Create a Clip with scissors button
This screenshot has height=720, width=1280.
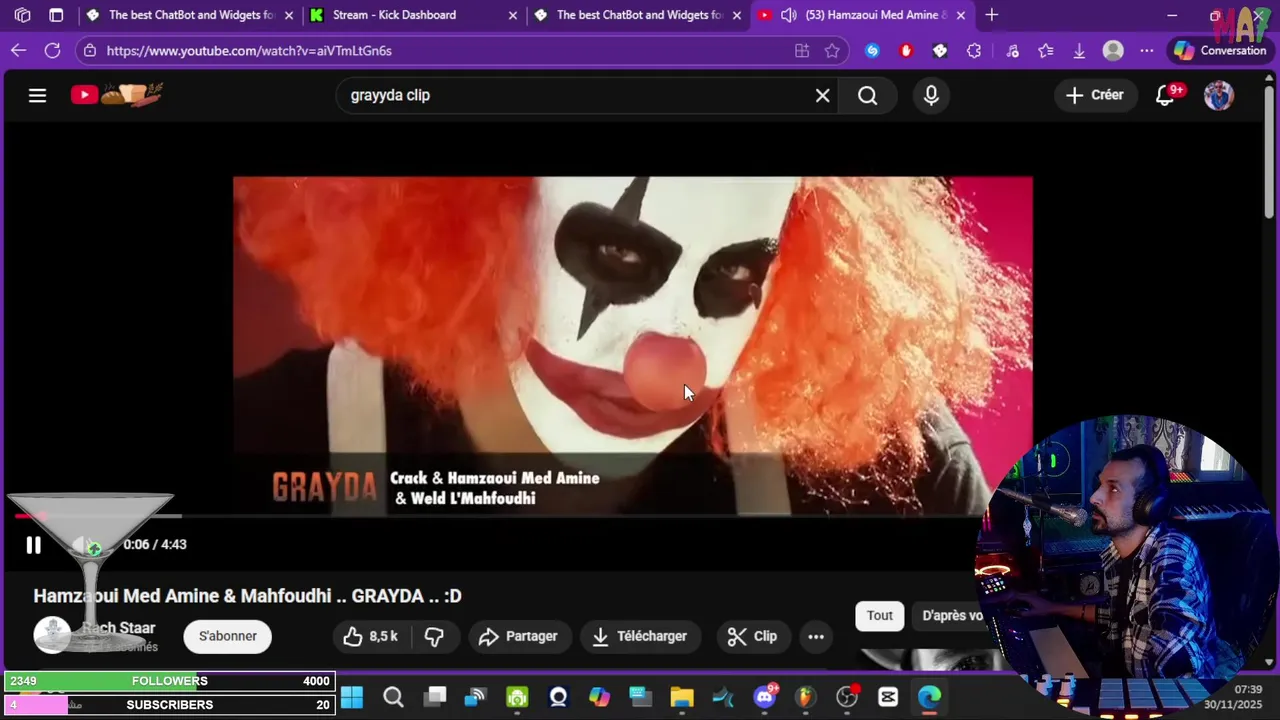coord(752,636)
